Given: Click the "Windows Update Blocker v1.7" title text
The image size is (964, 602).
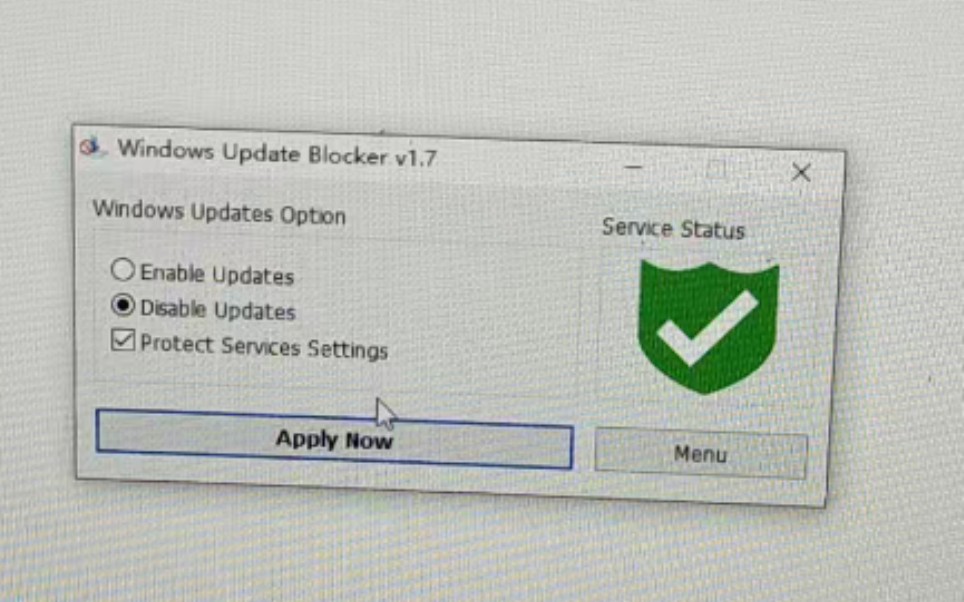Looking at the screenshot, I should (x=277, y=154).
